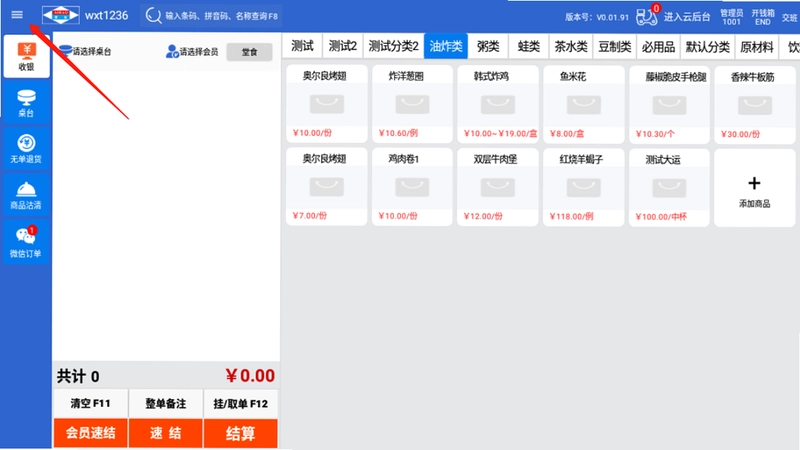Click 挂/取单 F12 hold order button
Viewport: 800px width, 450px height.
pos(240,404)
